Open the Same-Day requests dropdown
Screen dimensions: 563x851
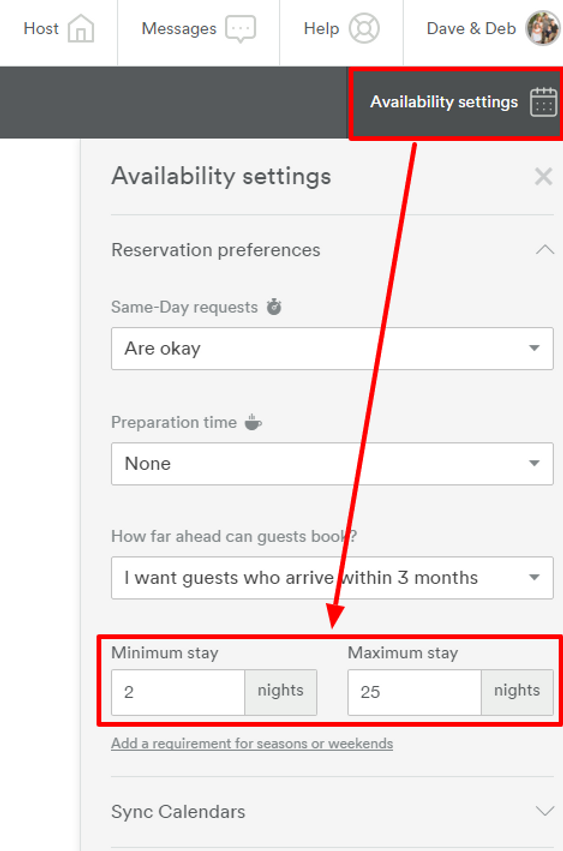click(x=332, y=348)
